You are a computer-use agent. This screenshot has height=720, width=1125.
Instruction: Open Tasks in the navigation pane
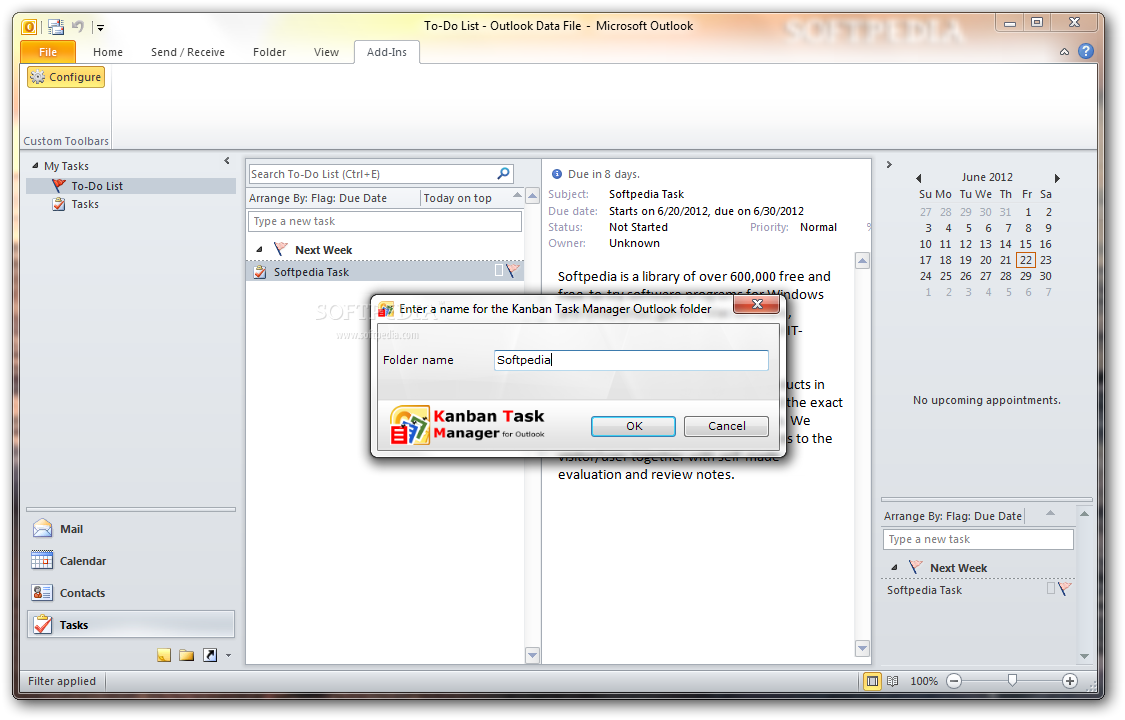point(131,625)
